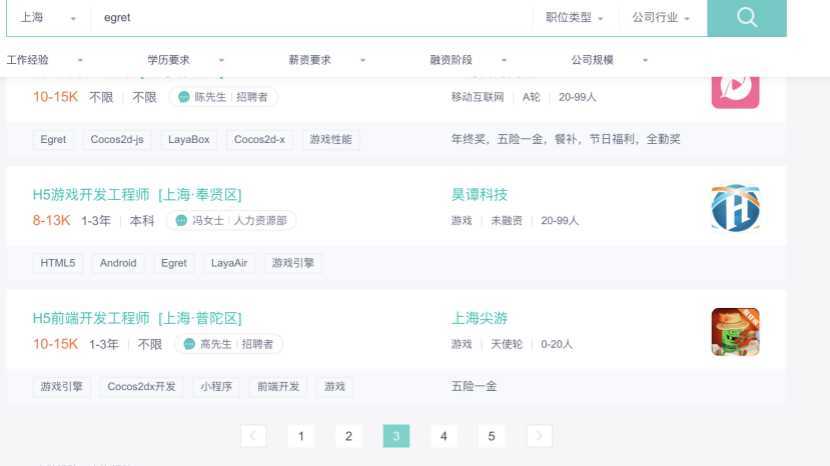Image resolution: width=830 pixels, height=466 pixels.
Task: Click the Android tag
Action: pos(118,263)
